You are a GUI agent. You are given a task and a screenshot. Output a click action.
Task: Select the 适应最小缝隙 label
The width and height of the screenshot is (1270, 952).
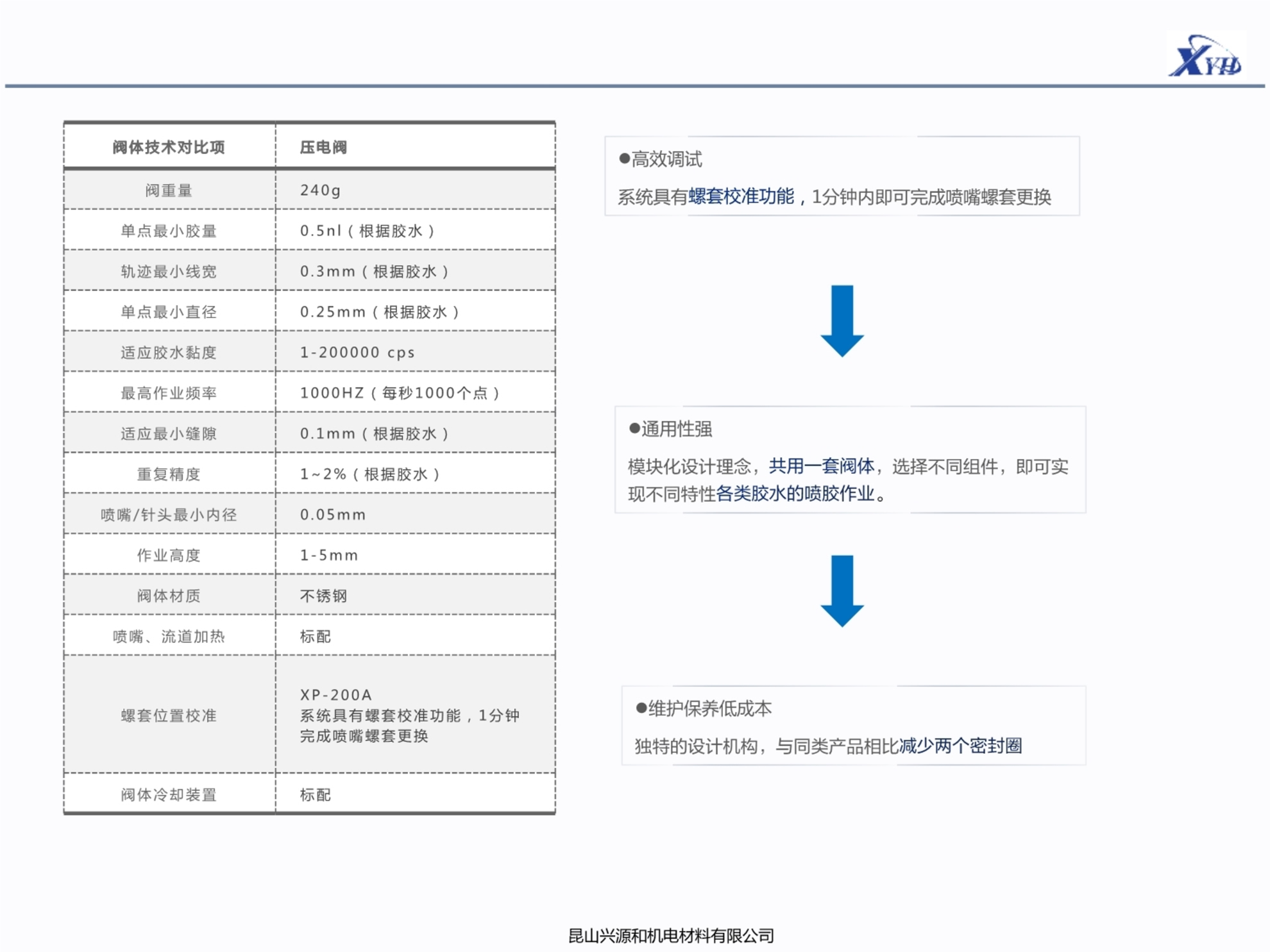[169, 433]
